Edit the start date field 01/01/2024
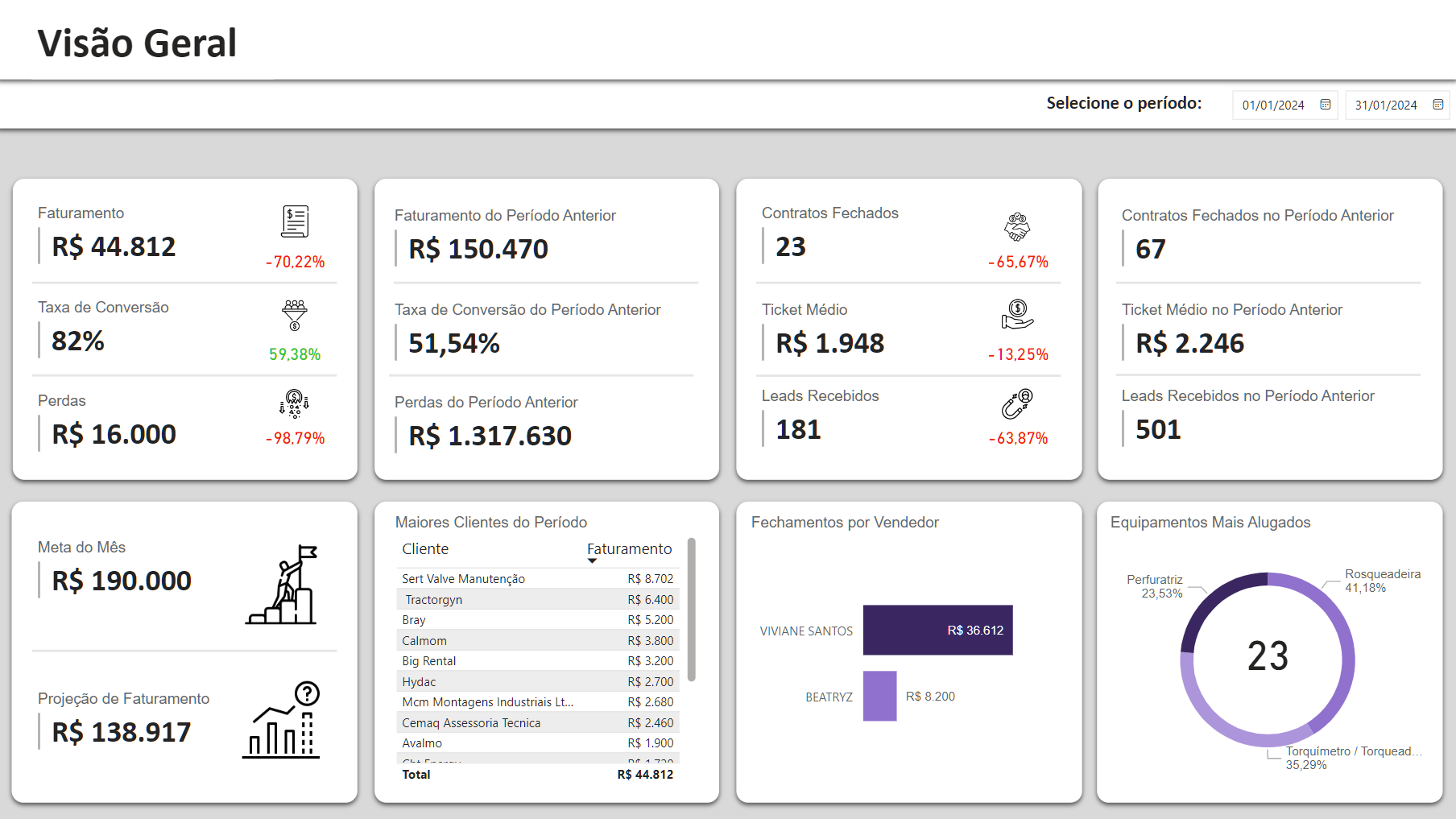The height and width of the screenshot is (819, 1456). click(1272, 104)
